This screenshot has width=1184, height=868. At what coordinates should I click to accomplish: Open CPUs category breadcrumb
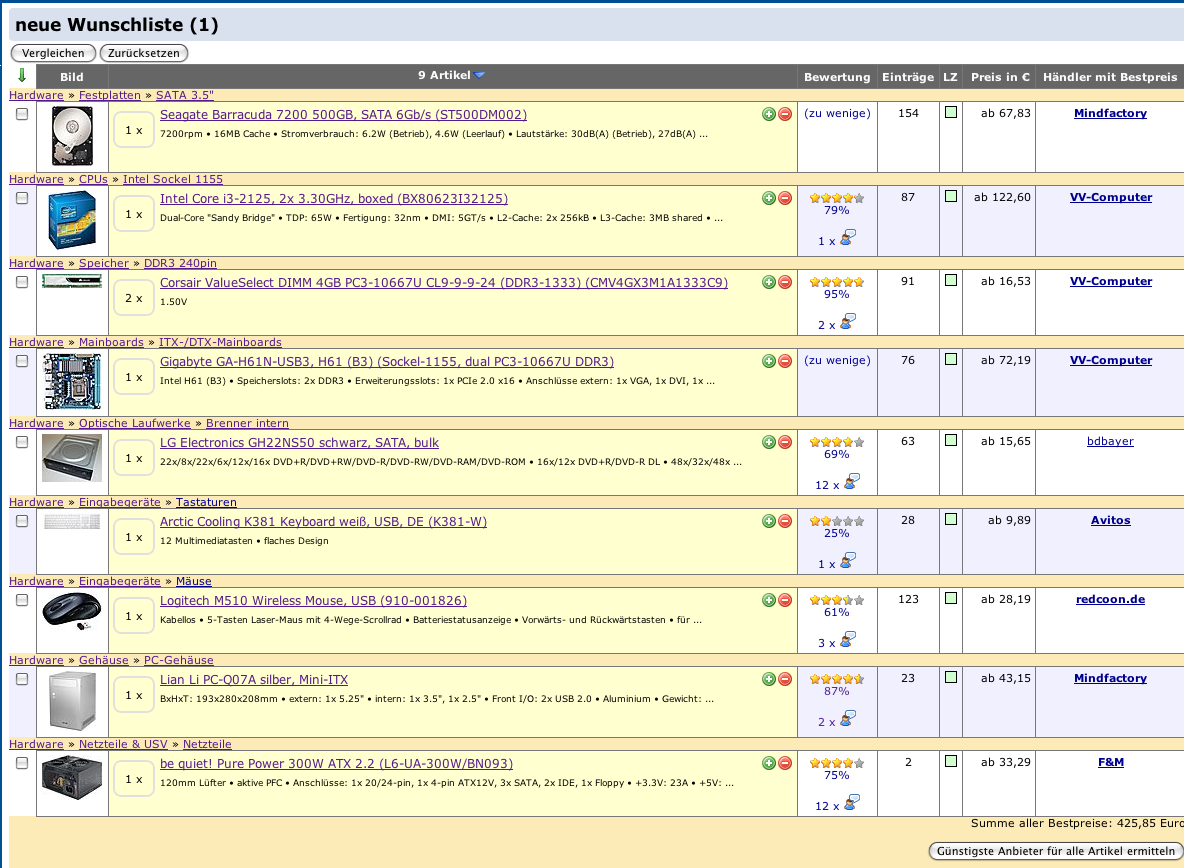point(93,179)
